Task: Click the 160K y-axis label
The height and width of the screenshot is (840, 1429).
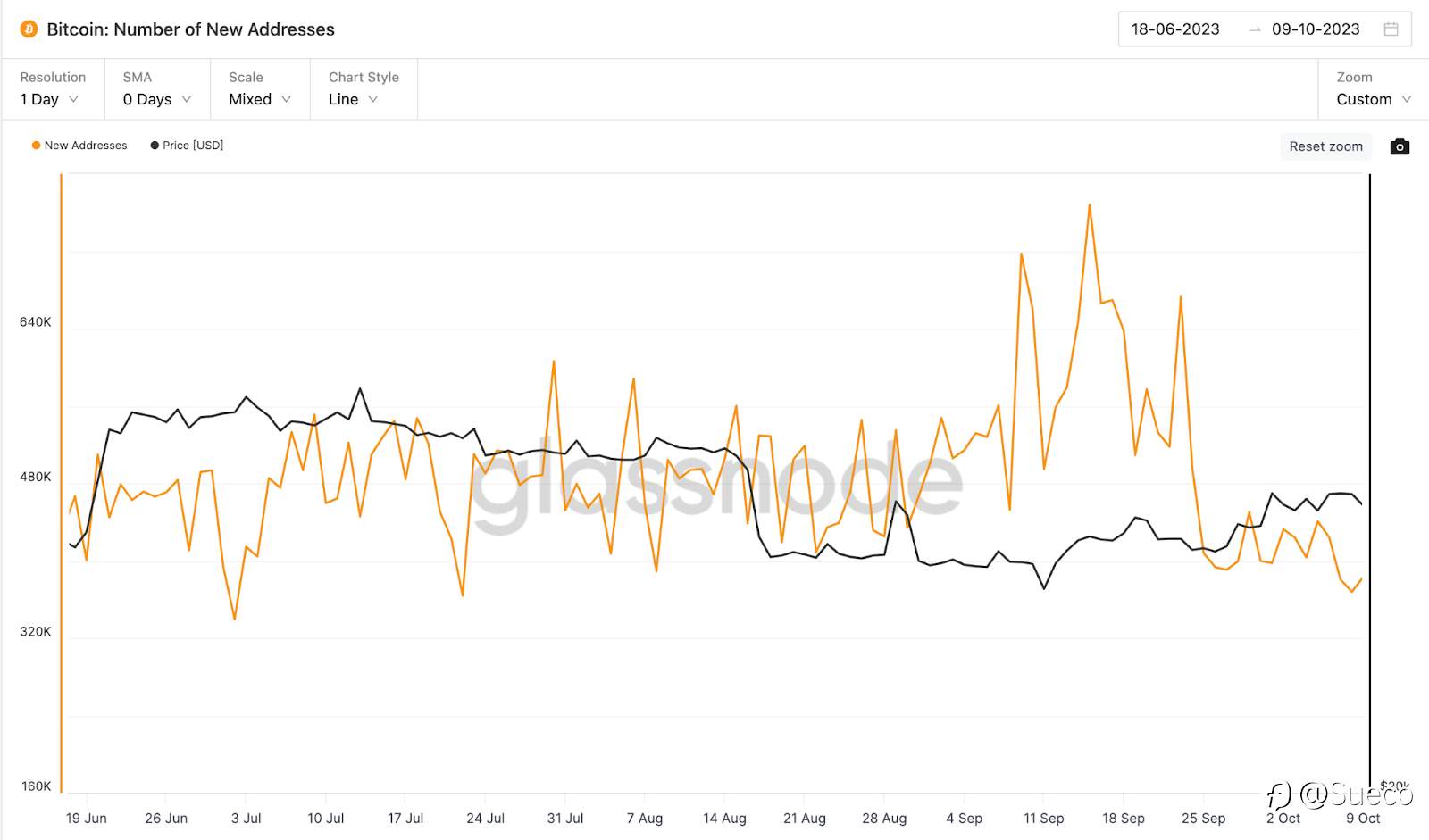Action: pyautogui.click(x=36, y=786)
